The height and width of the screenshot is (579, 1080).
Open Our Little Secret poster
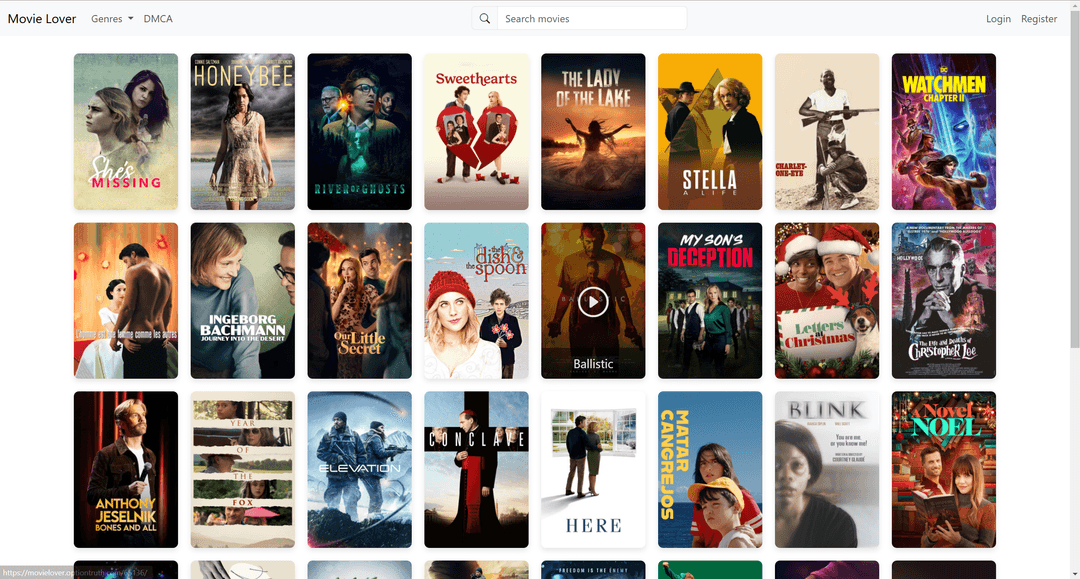click(x=360, y=301)
